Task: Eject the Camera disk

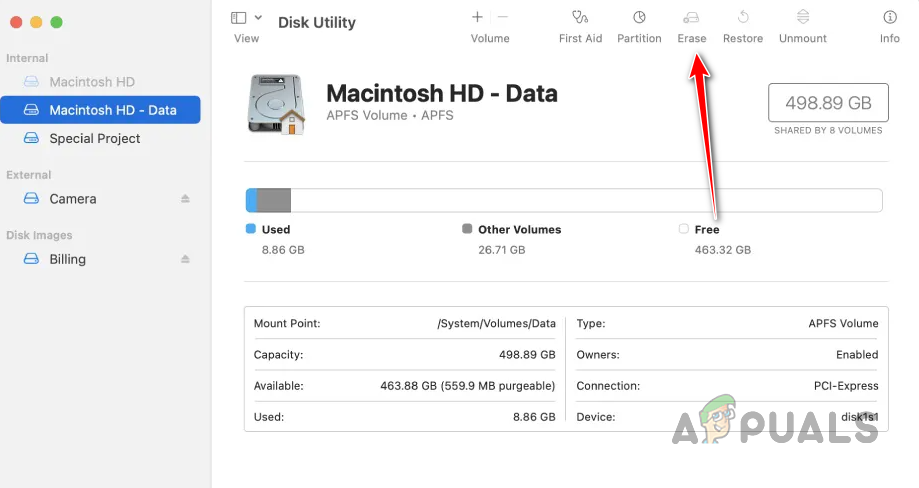Action: click(185, 199)
